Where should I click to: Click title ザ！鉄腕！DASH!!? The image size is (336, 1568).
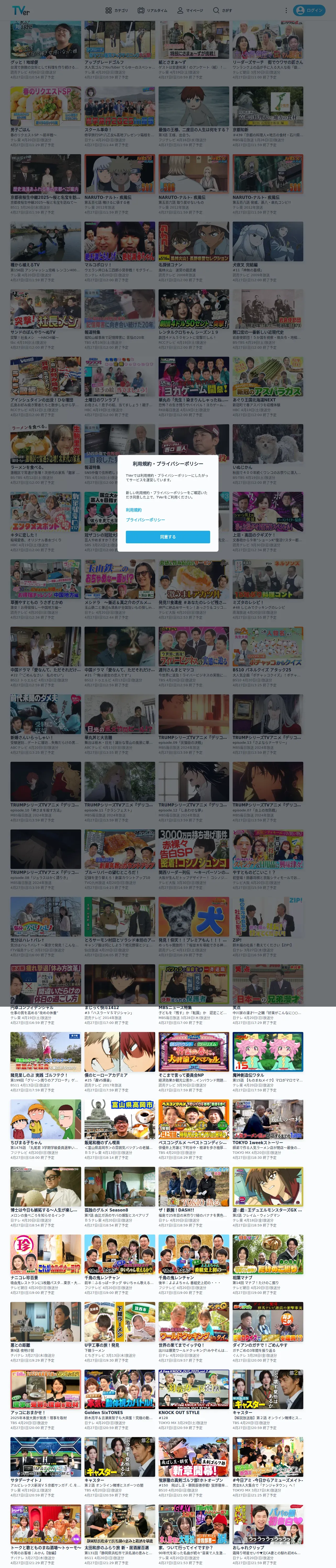coord(176,1210)
